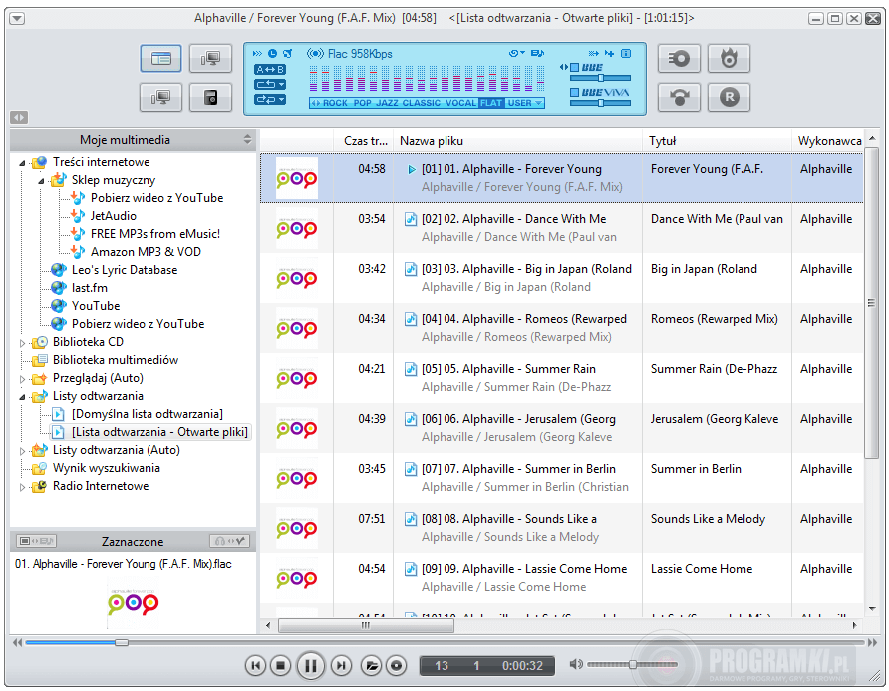Open files with the folder button
The image size is (889, 691).
point(372,665)
